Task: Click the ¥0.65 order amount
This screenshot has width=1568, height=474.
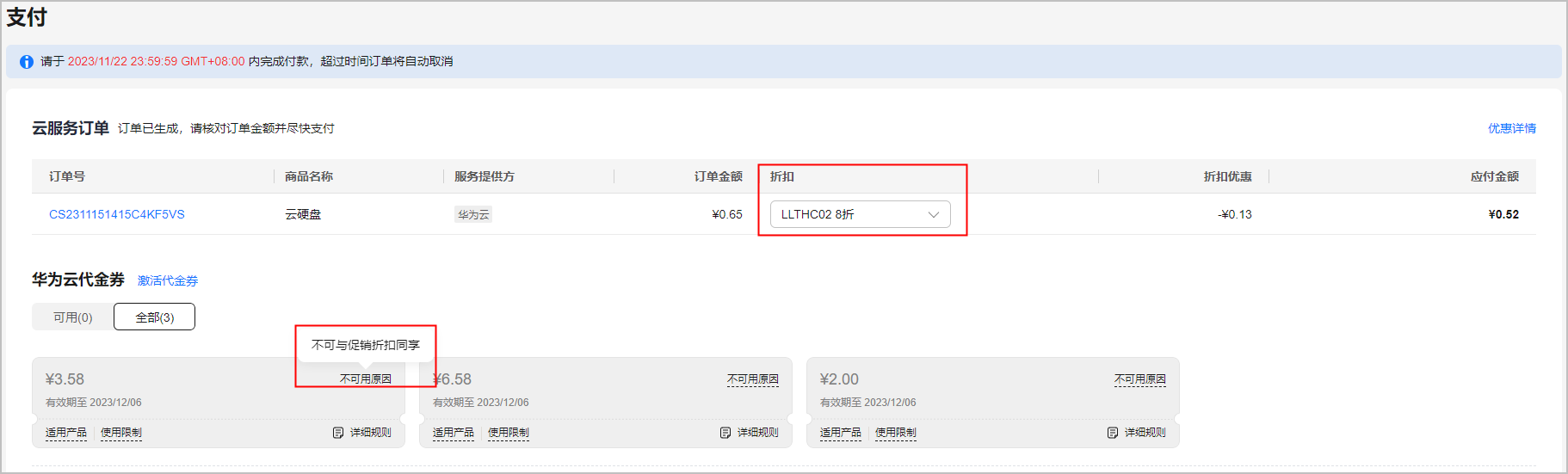Action: click(x=727, y=214)
